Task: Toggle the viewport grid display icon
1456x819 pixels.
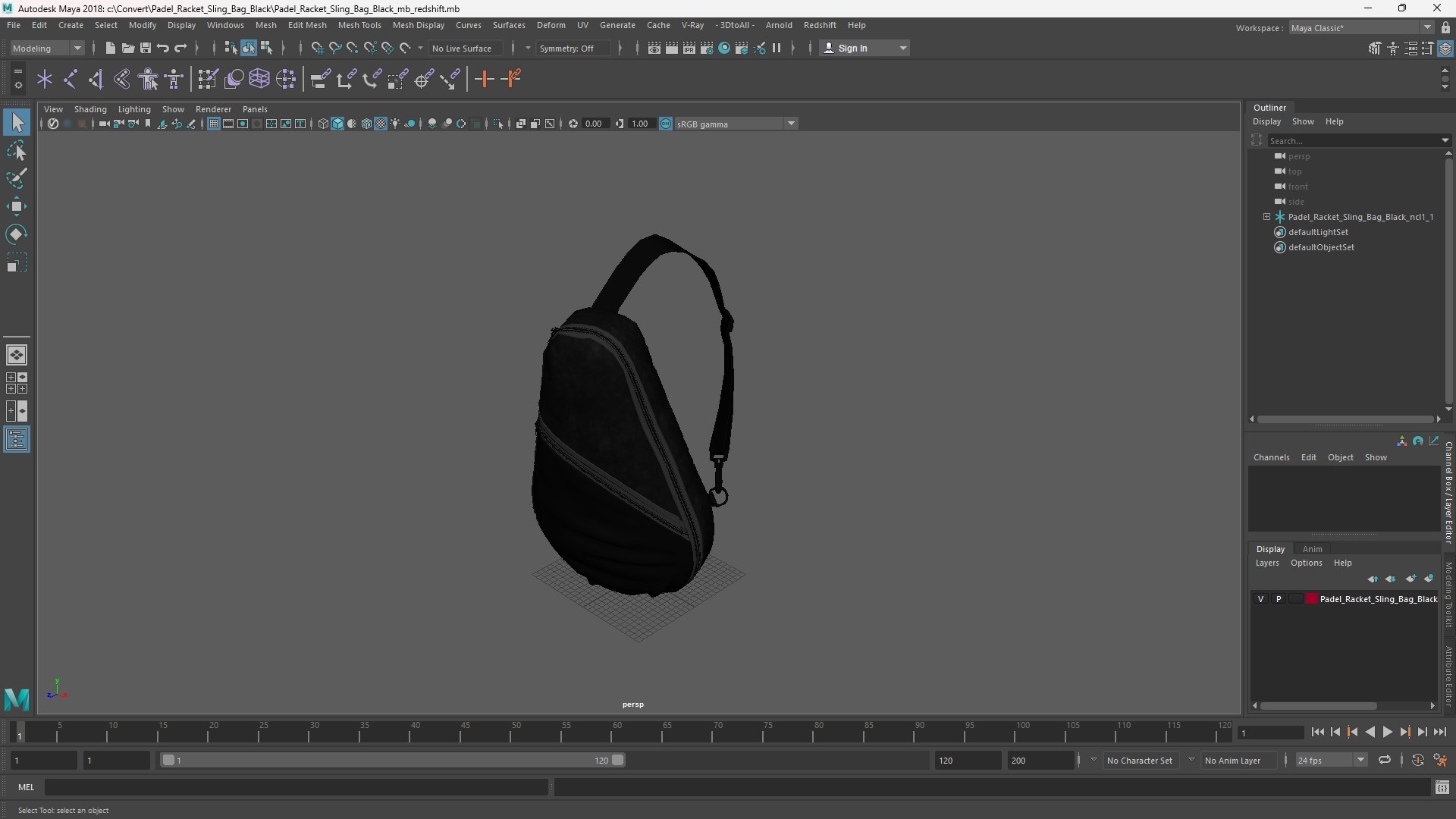Action: 214,124
